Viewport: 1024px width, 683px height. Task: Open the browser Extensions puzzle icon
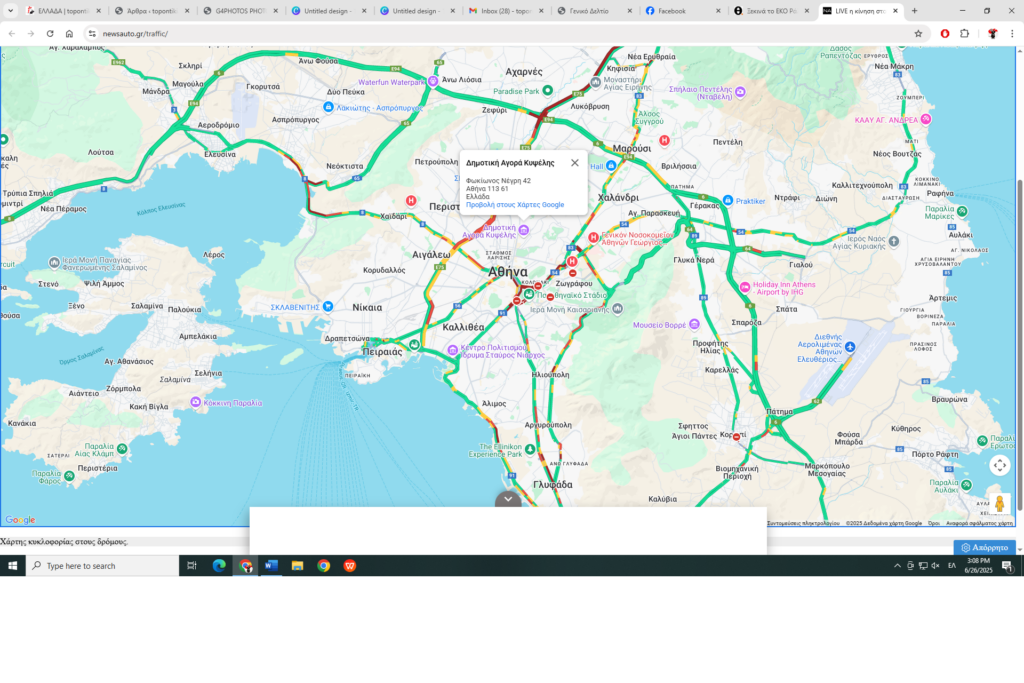pyautogui.click(x=965, y=33)
